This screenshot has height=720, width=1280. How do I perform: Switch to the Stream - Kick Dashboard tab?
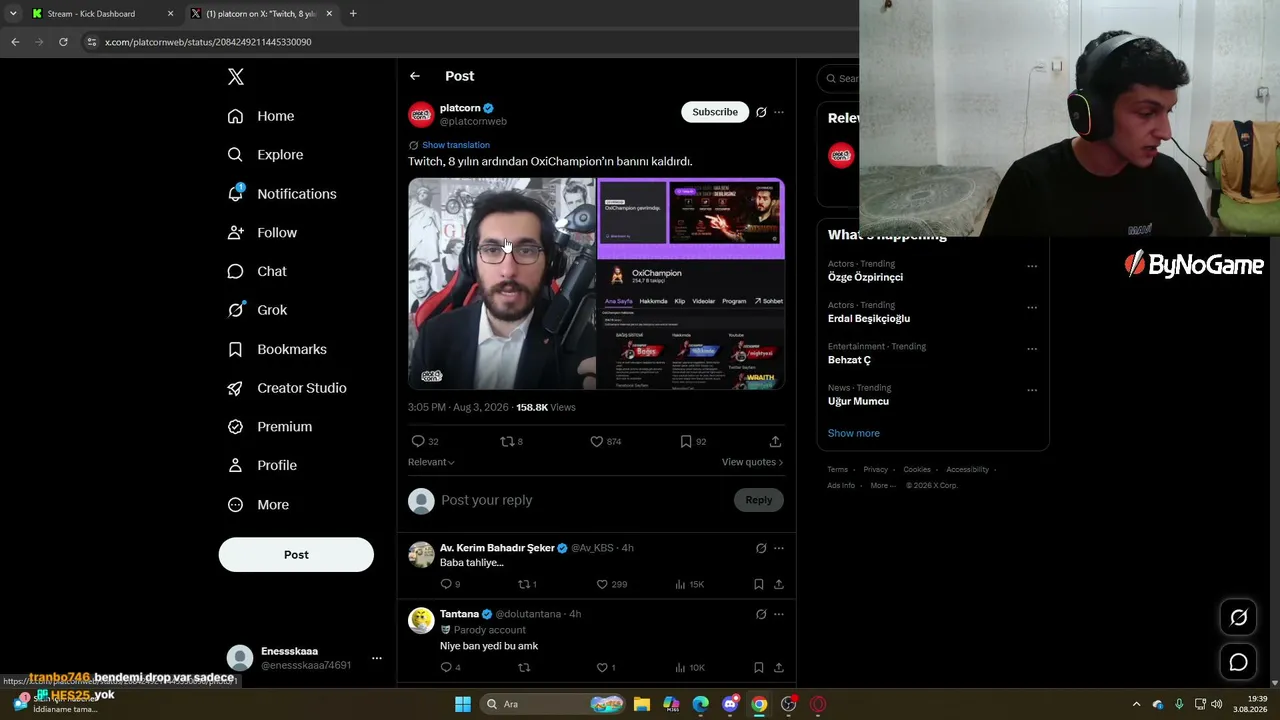click(x=103, y=14)
